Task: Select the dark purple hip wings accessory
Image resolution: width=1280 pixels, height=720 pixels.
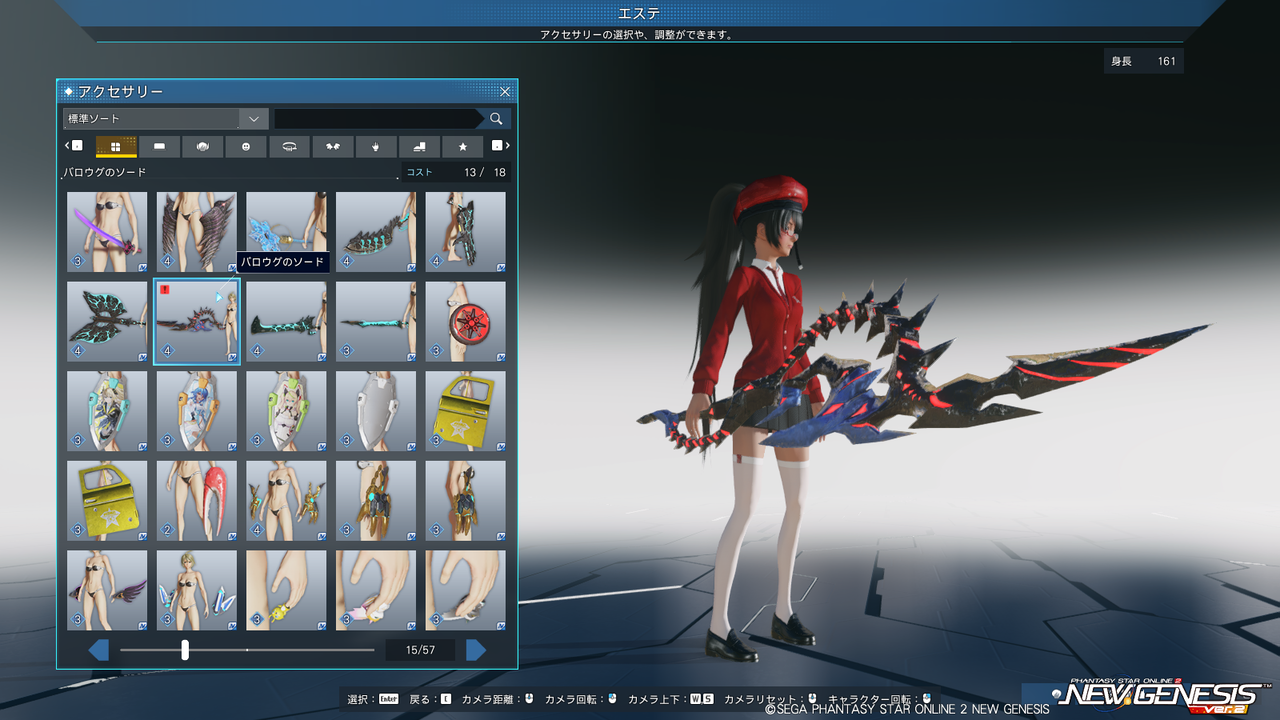Action: point(107,590)
